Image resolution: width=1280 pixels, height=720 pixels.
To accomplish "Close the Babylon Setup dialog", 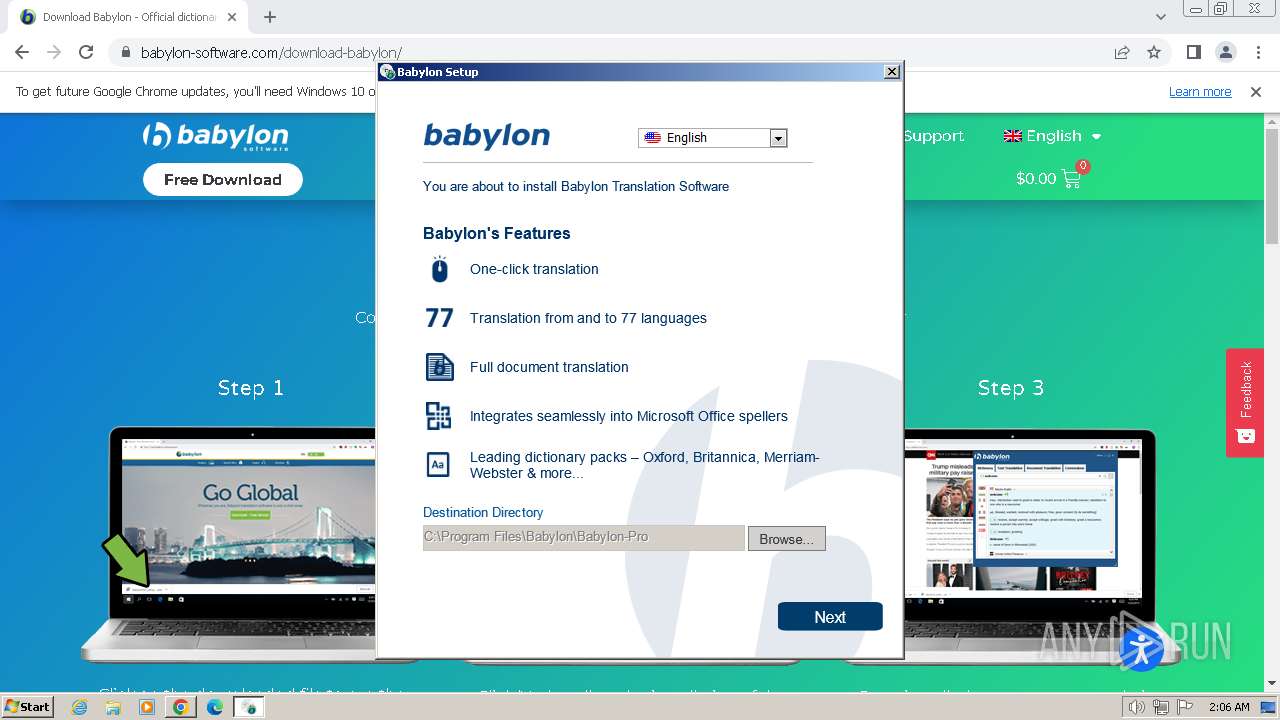I will click(x=892, y=72).
